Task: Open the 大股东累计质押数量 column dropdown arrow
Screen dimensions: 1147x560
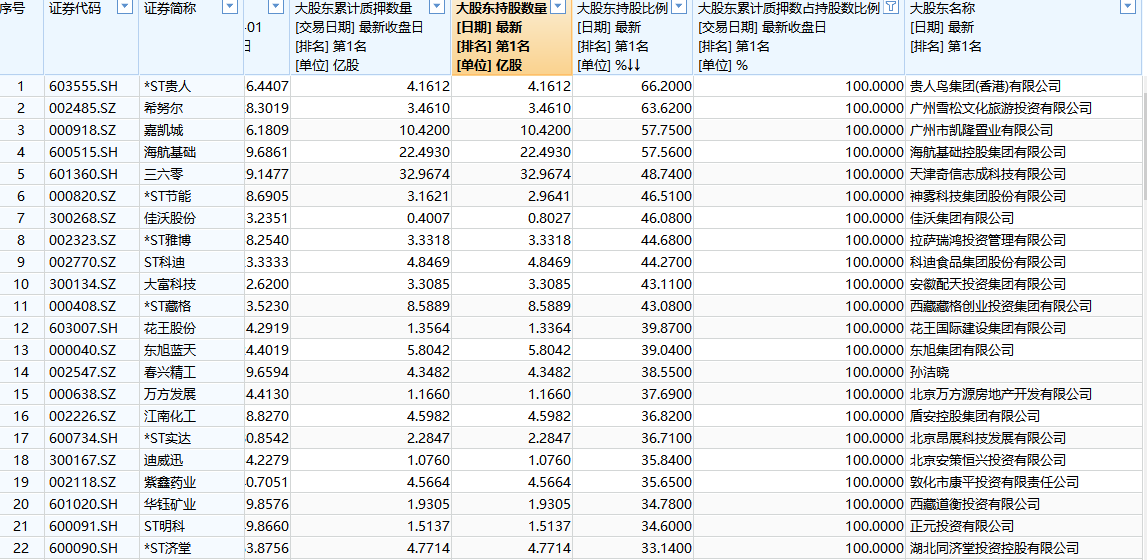Action: point(437,7)
